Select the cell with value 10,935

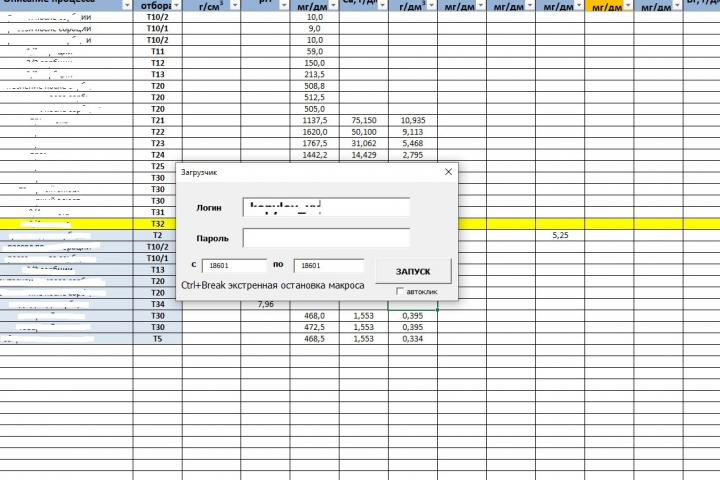pos(413,120)
